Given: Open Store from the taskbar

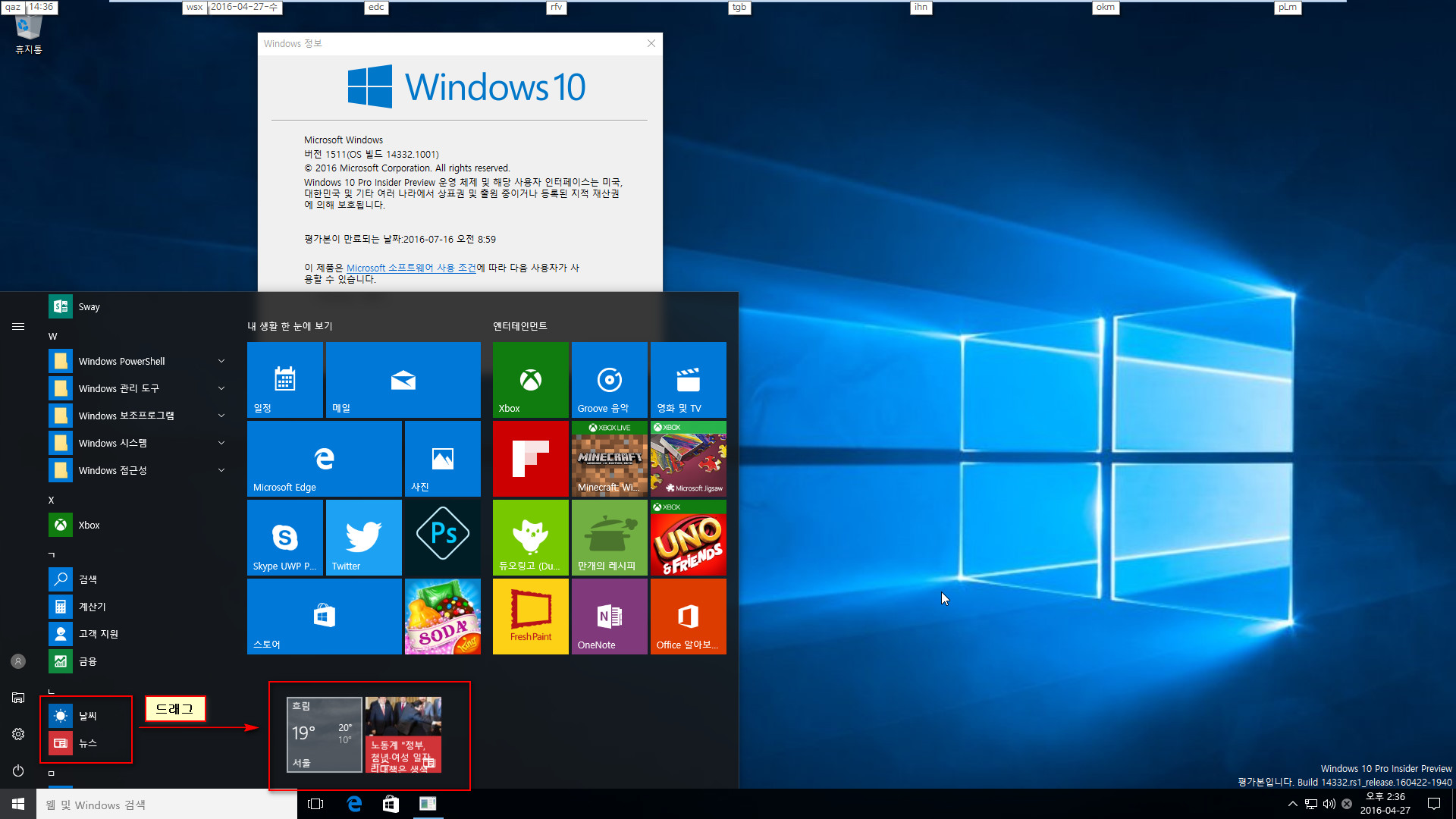Looking at the screenshot, I should coord(391,804).
